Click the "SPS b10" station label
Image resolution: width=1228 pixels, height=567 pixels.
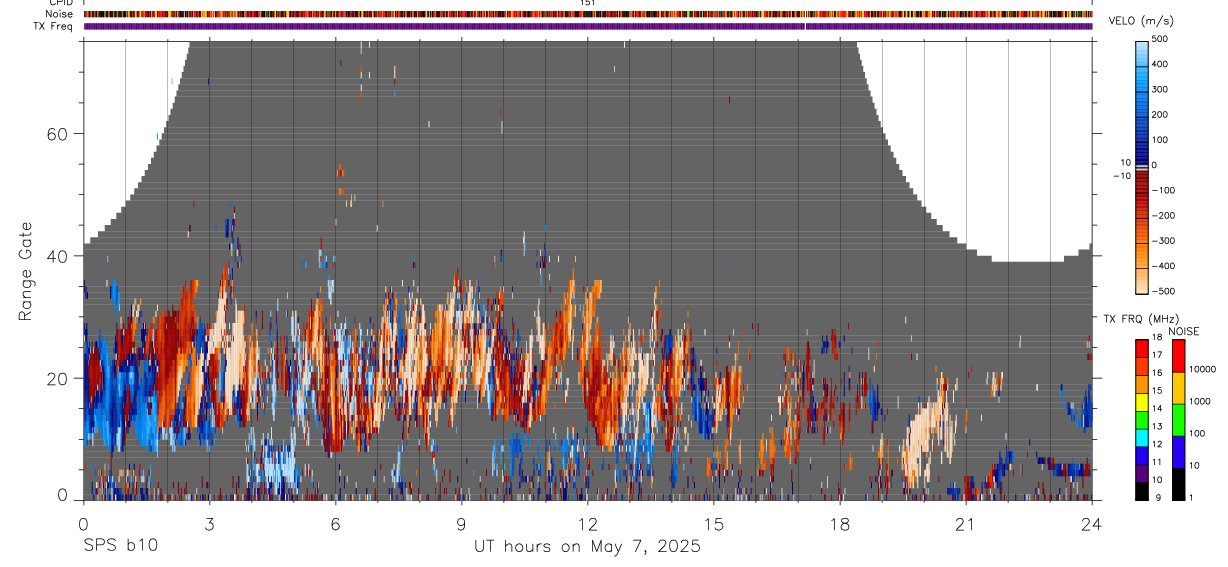120,547
